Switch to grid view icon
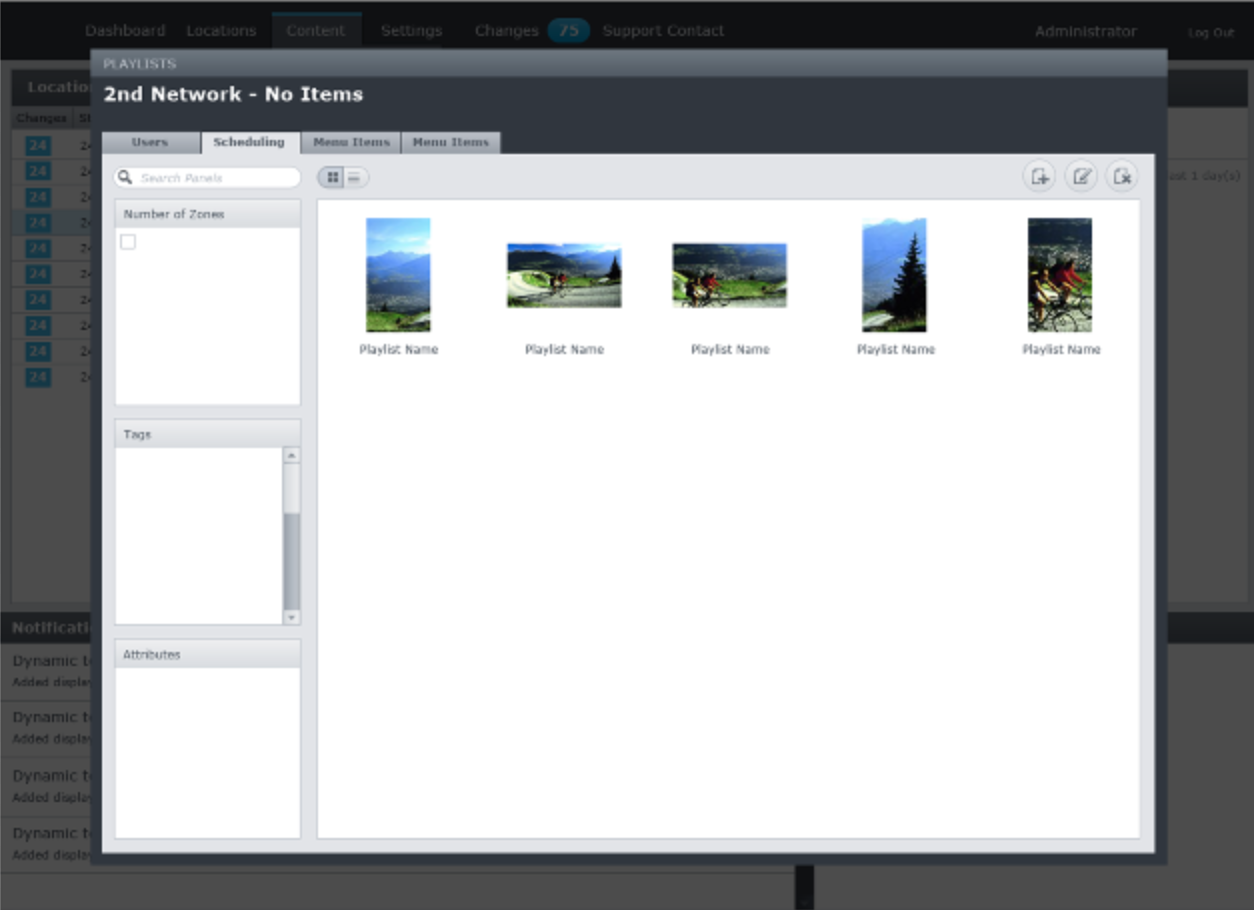The width and height of the screenshot is (1254, 910). click(x=333, y=178)
